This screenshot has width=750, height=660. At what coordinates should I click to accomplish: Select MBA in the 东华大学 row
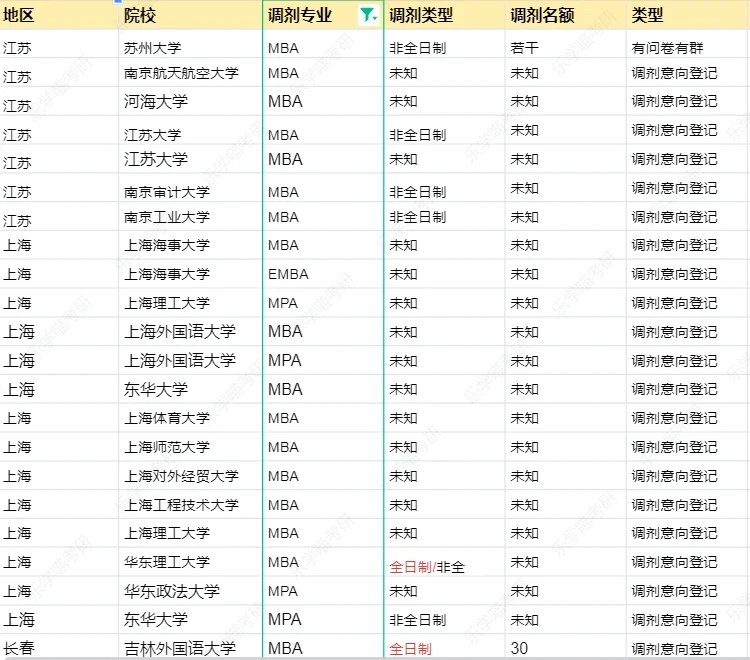pos(285,389)
